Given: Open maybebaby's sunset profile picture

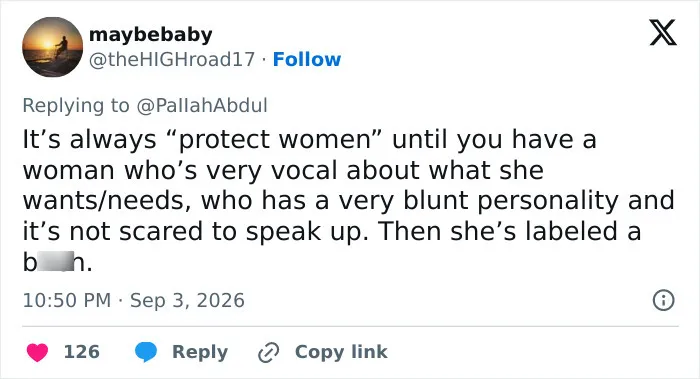Looking at the screenshot, I should pos(53,47).
